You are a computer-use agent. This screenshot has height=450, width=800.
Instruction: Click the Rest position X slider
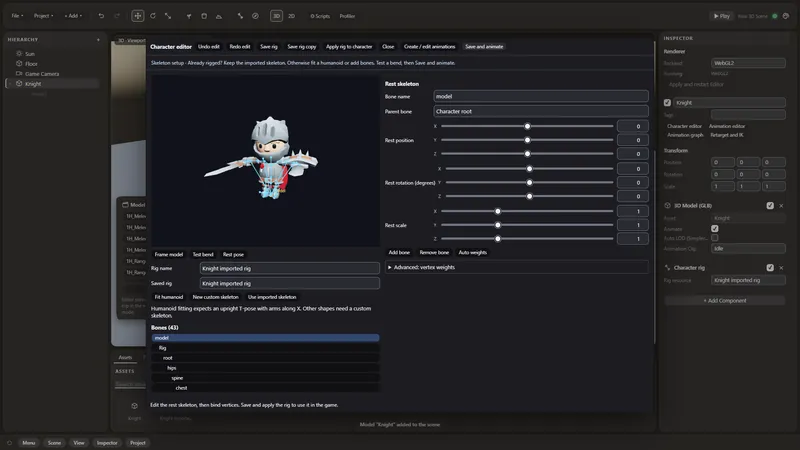[x=527, y=126]
